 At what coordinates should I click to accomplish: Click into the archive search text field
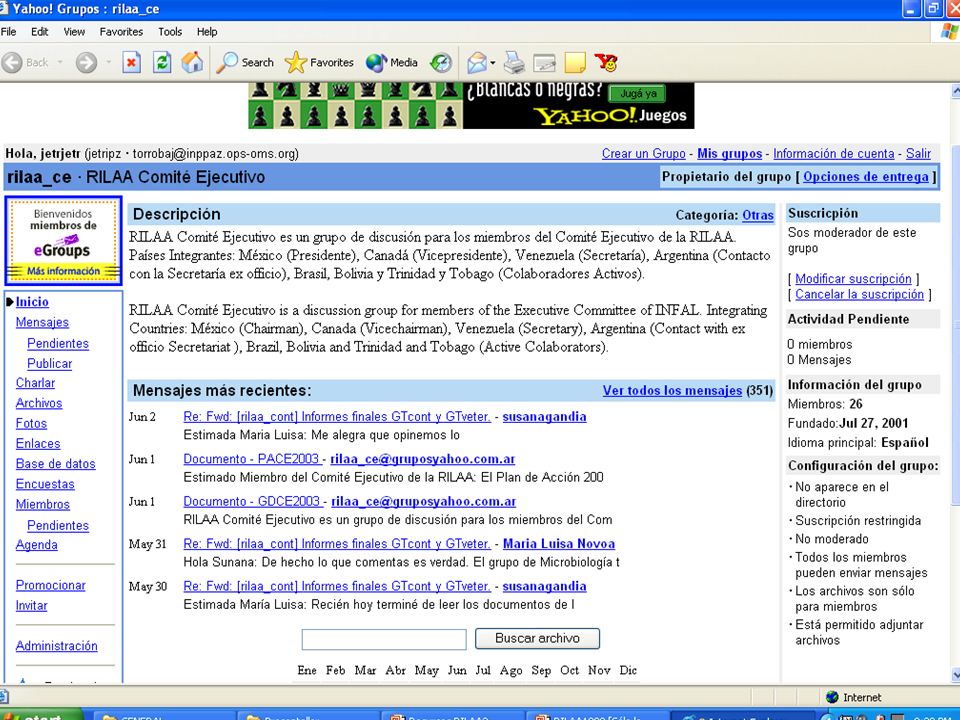(x=384, y=639)
